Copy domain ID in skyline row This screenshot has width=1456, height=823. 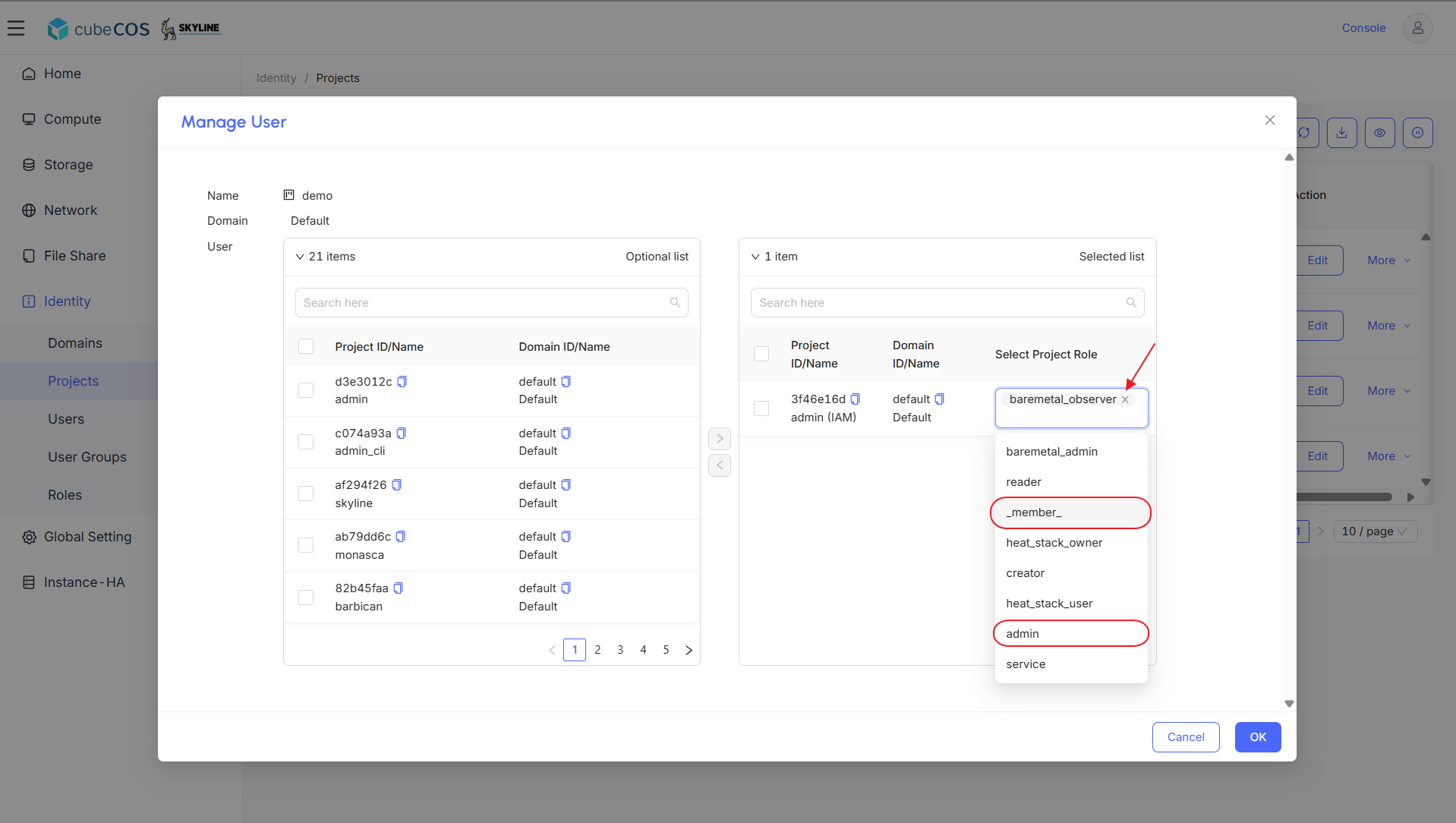point(566,484)
